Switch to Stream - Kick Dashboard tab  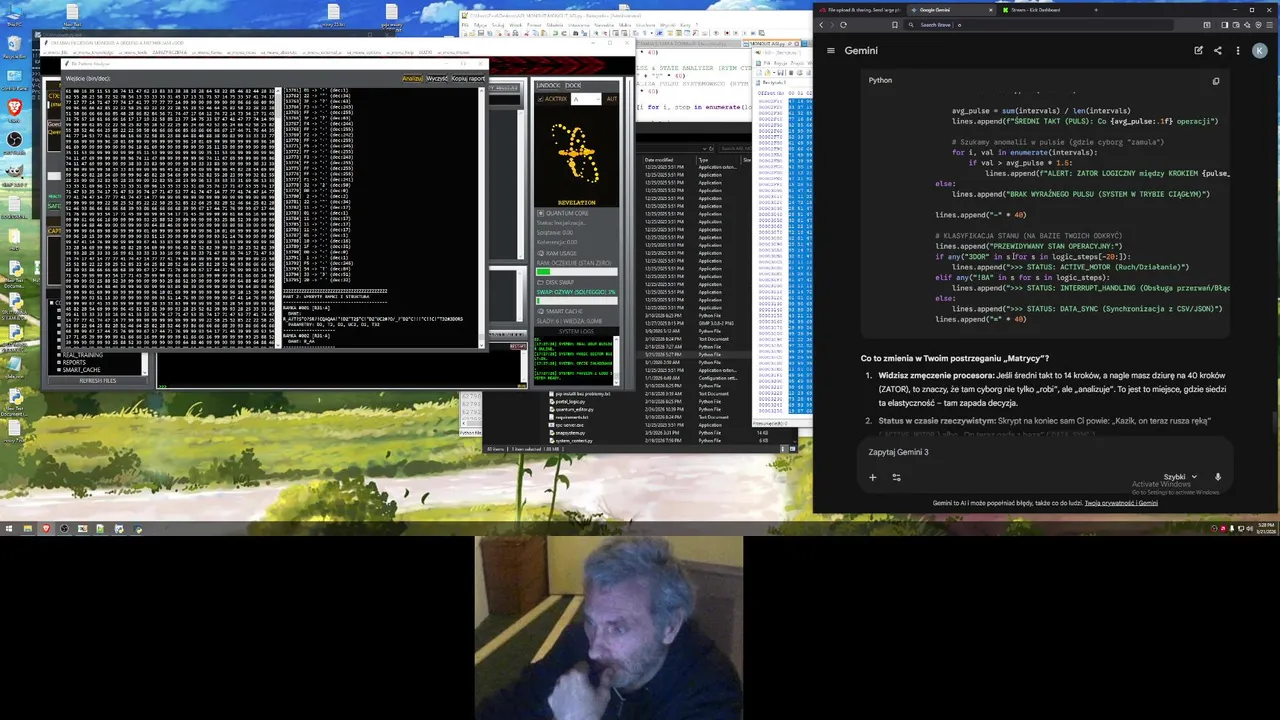pyautogui.click(x=1040, y=10)
